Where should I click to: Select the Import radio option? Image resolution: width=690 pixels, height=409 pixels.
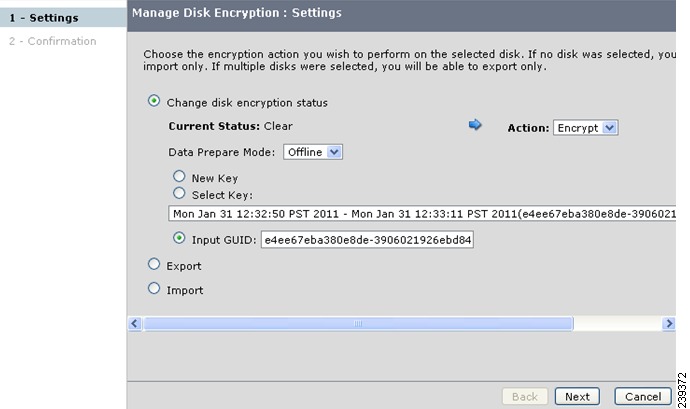tap(154, 288)
